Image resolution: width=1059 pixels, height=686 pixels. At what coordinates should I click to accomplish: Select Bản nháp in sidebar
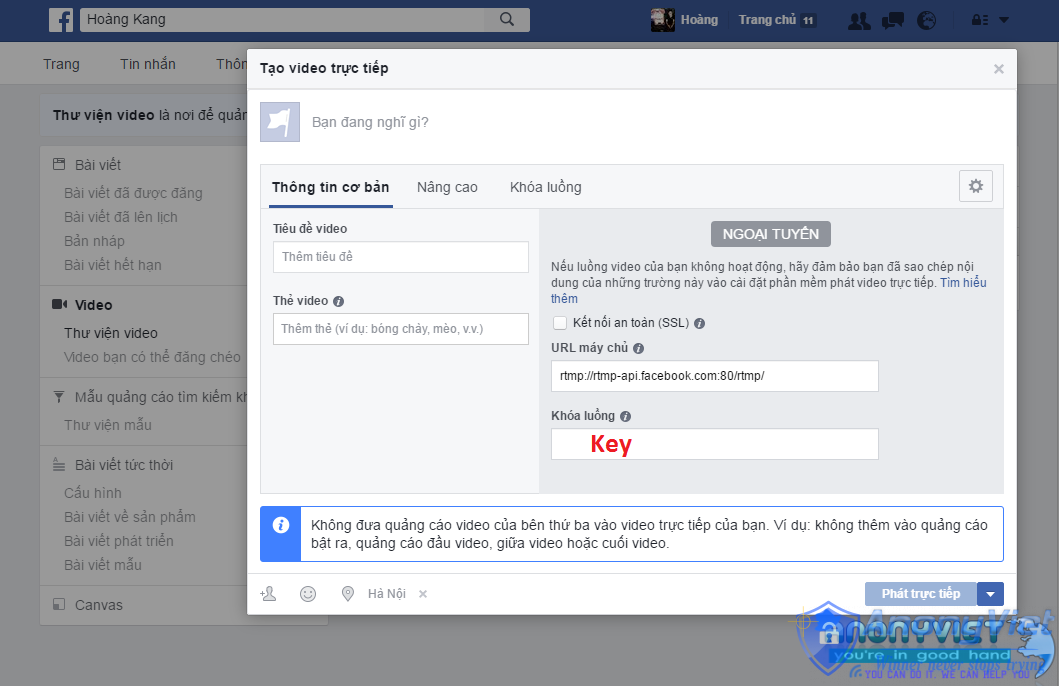(95, 241)
